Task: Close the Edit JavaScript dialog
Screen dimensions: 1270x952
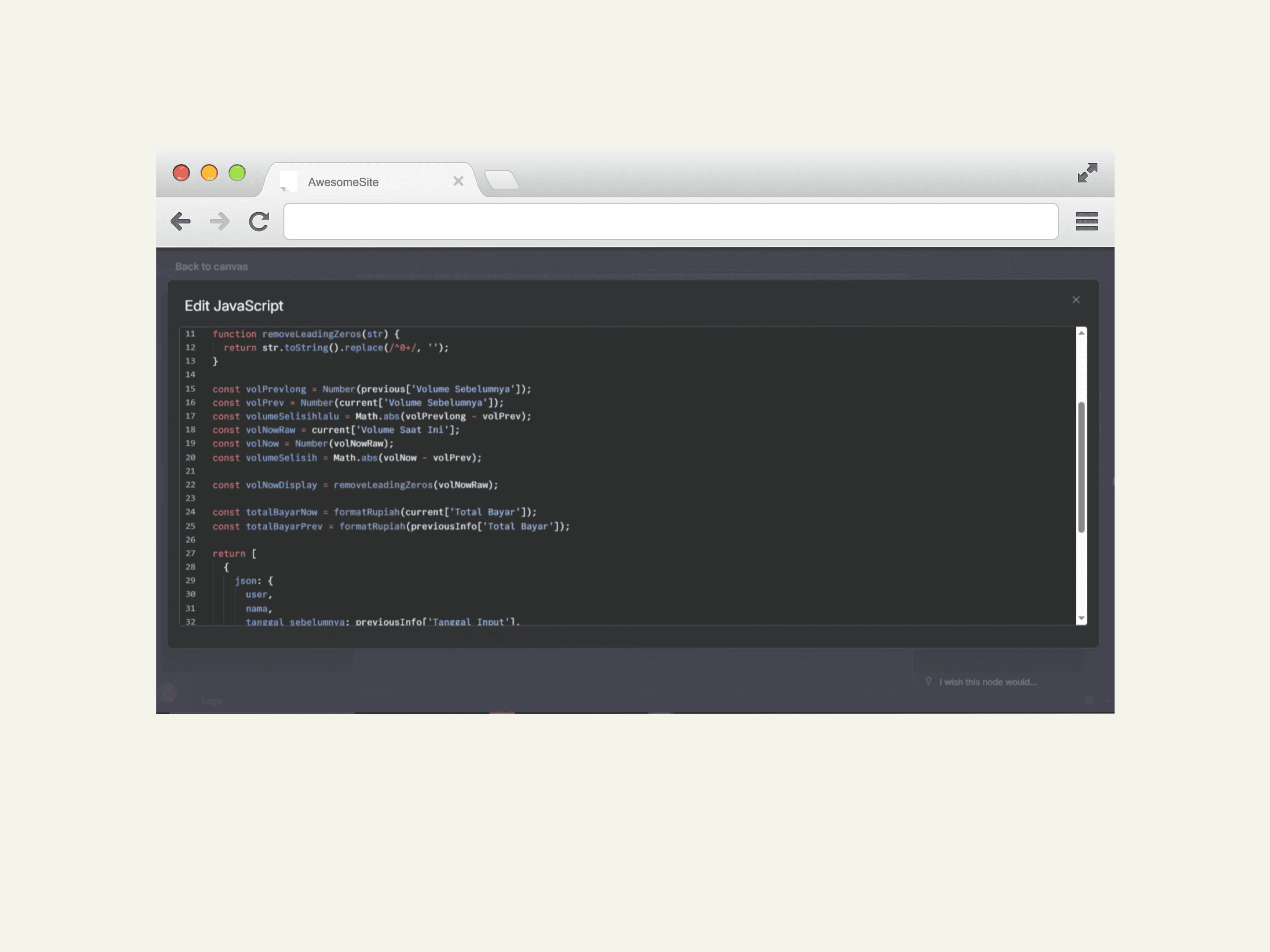Action: coord(1075,300)
